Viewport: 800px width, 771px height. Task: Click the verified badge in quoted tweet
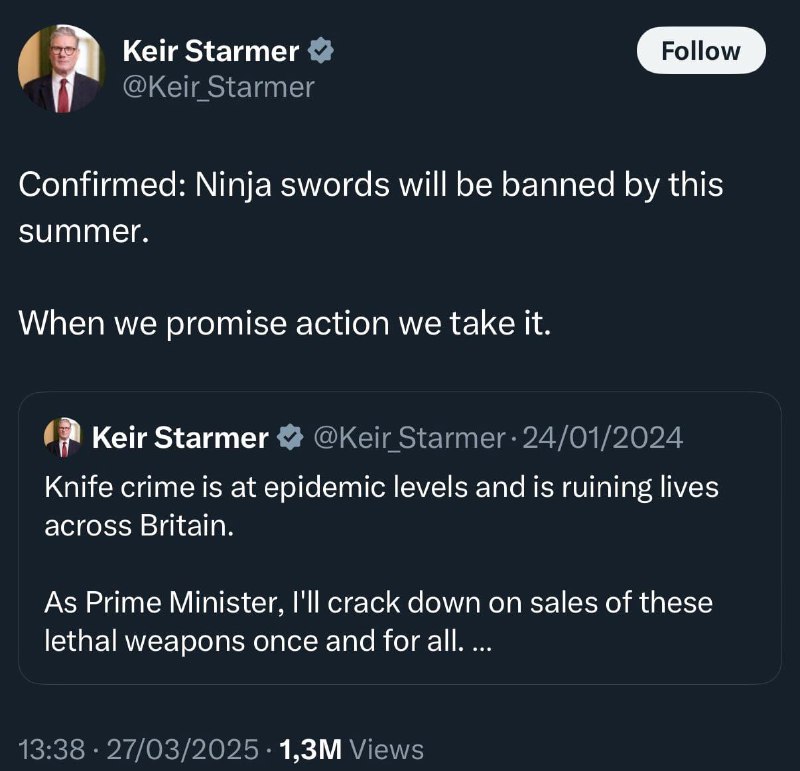[x=290, y=437]
